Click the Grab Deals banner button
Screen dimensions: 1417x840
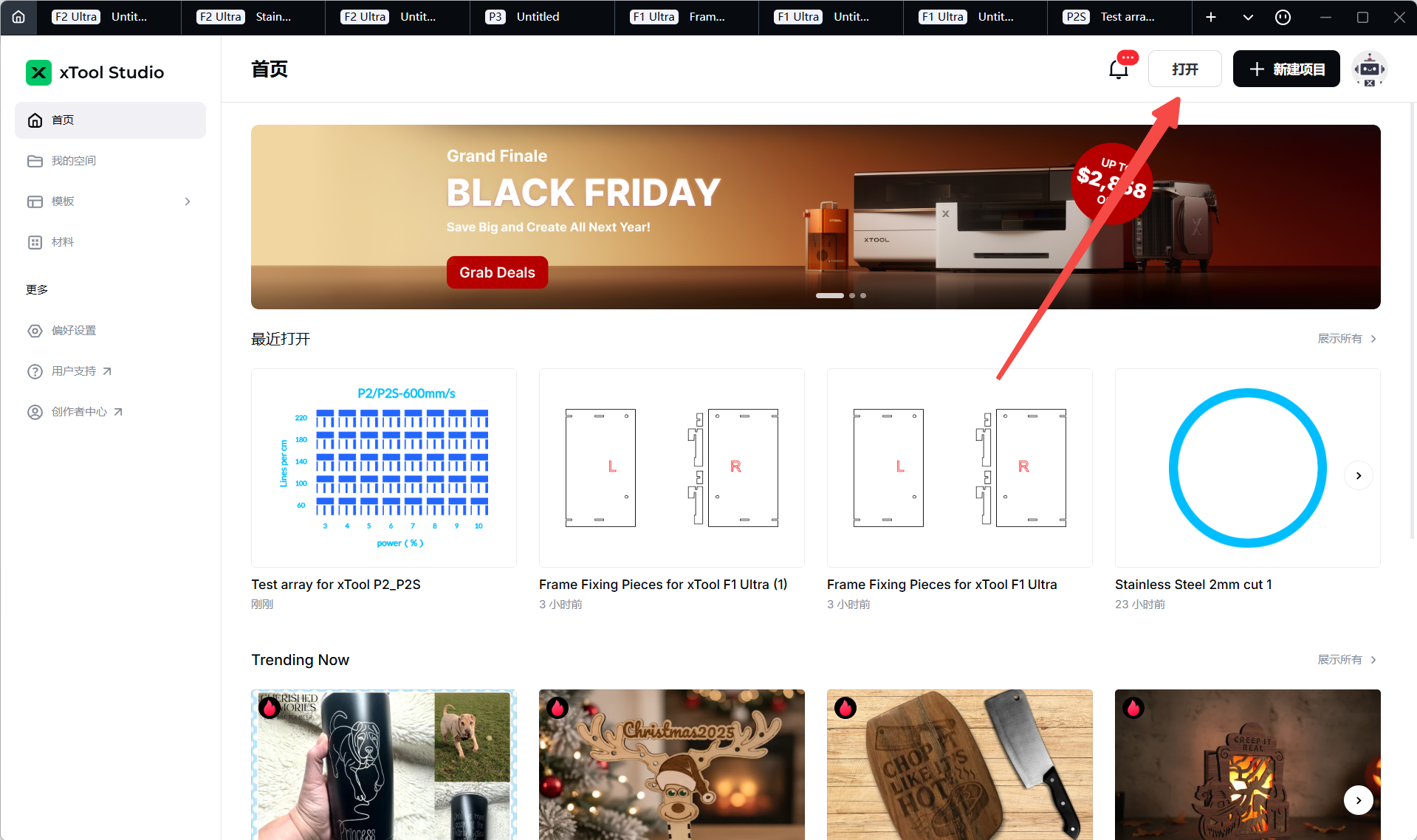coord(497,272)
